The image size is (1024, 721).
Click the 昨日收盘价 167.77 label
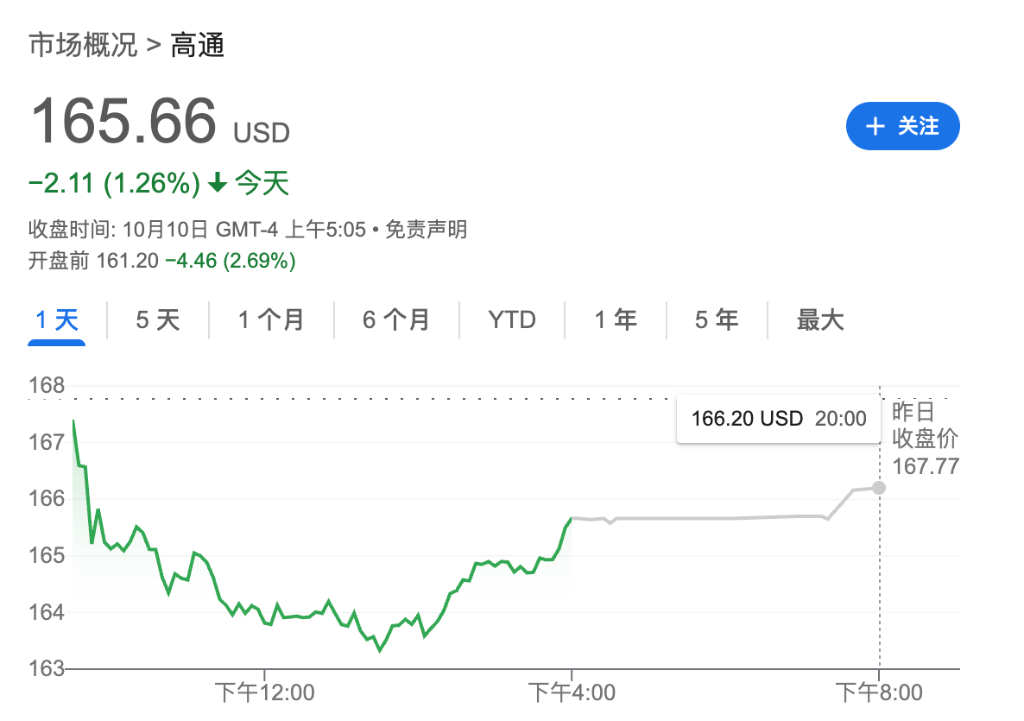[x=924, y=438]
